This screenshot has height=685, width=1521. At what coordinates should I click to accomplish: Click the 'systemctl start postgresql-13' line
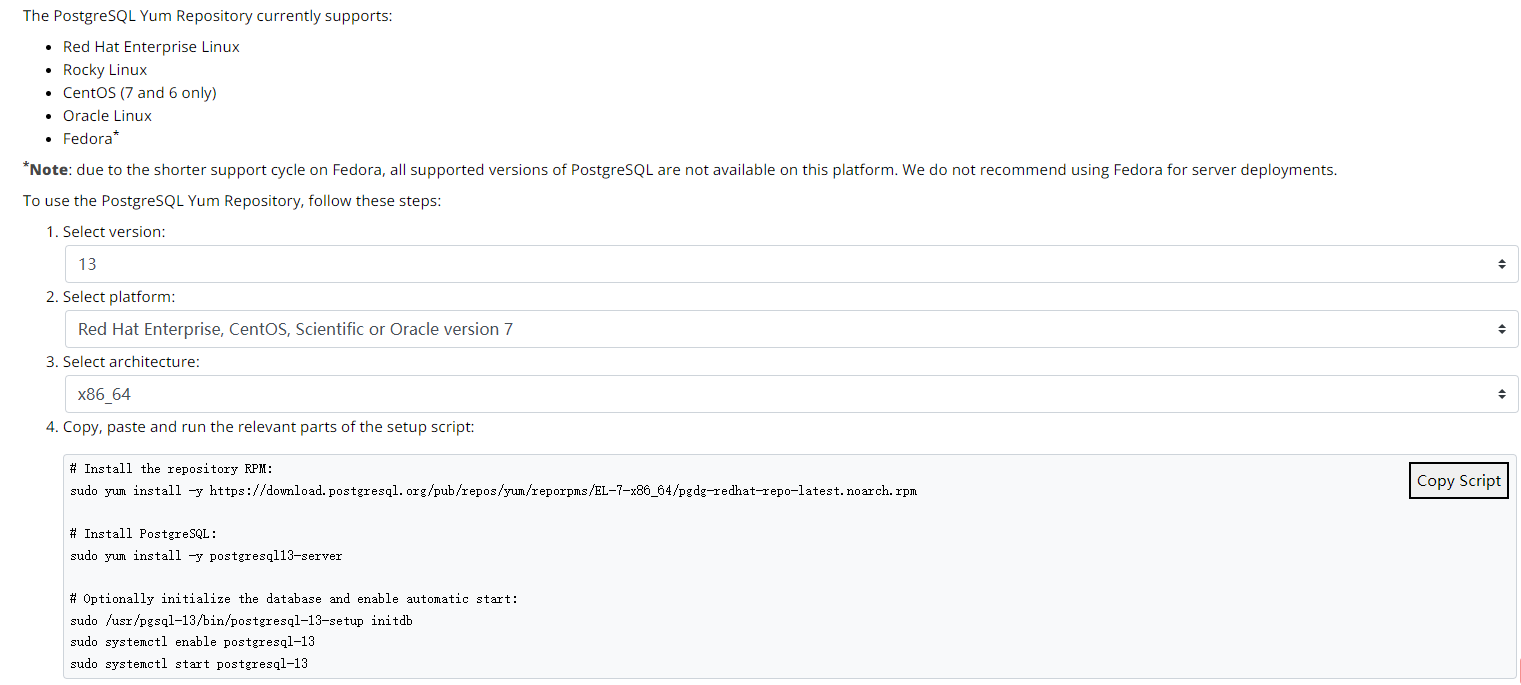pos(189,664)
